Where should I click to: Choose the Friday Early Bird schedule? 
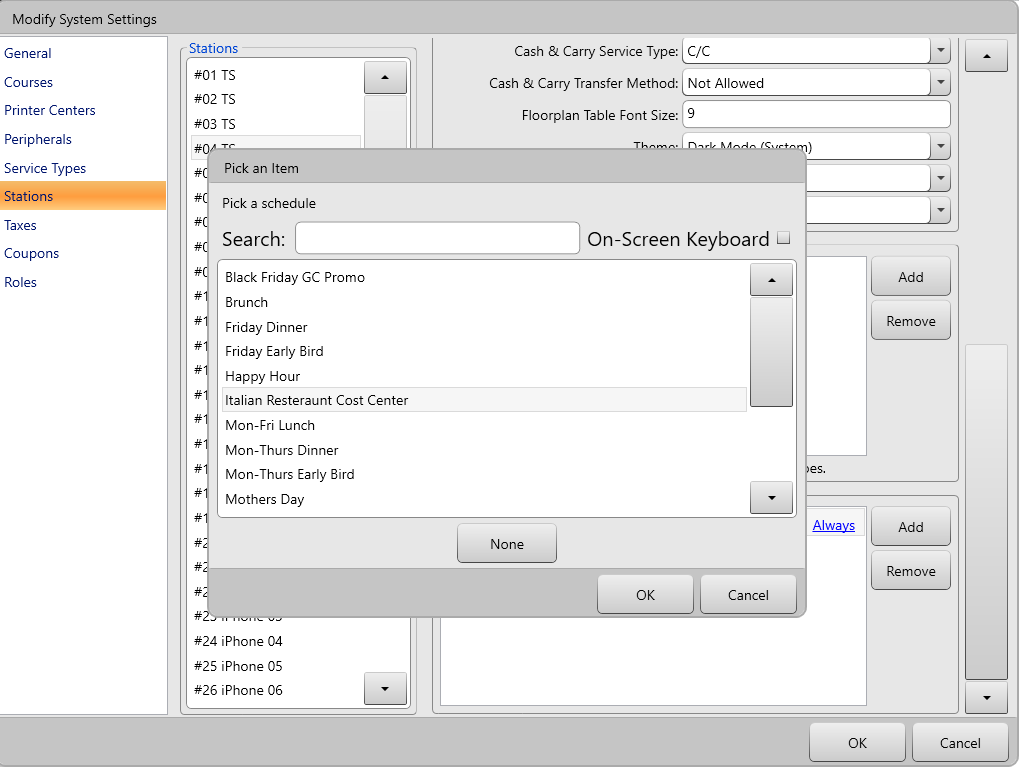(484, 352)
